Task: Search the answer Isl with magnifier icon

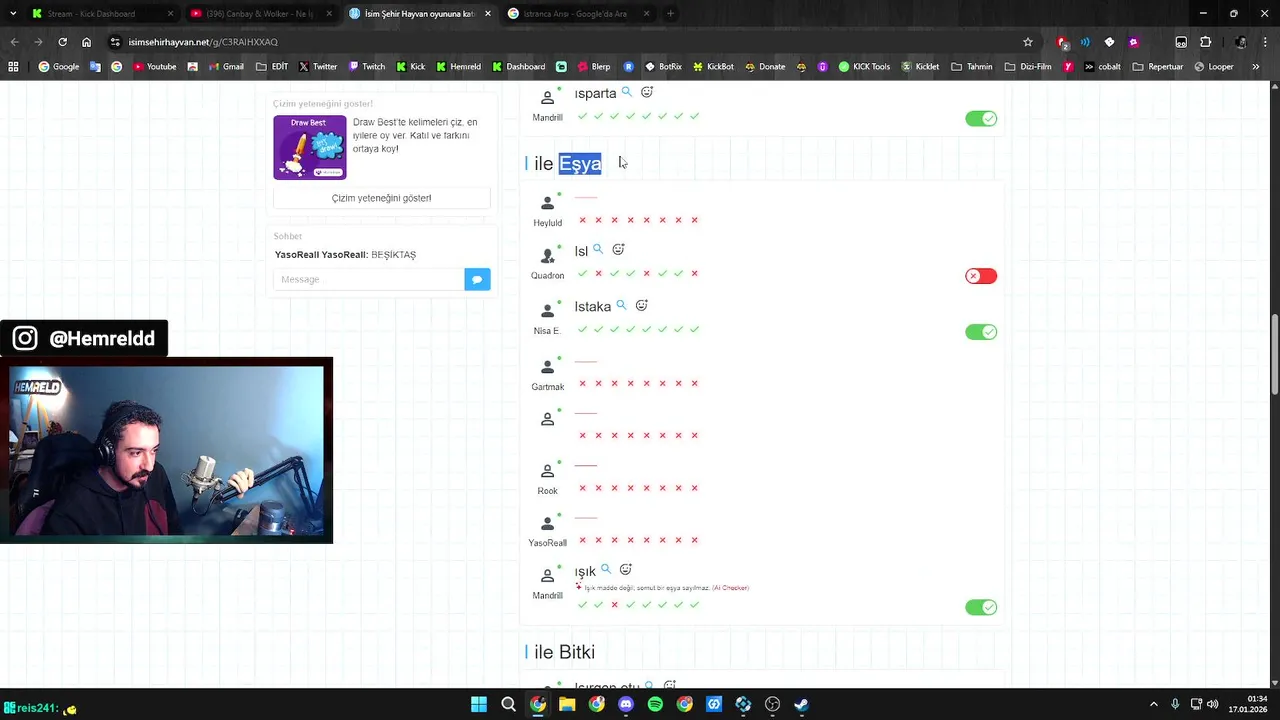Action: [x=598, y=249]
